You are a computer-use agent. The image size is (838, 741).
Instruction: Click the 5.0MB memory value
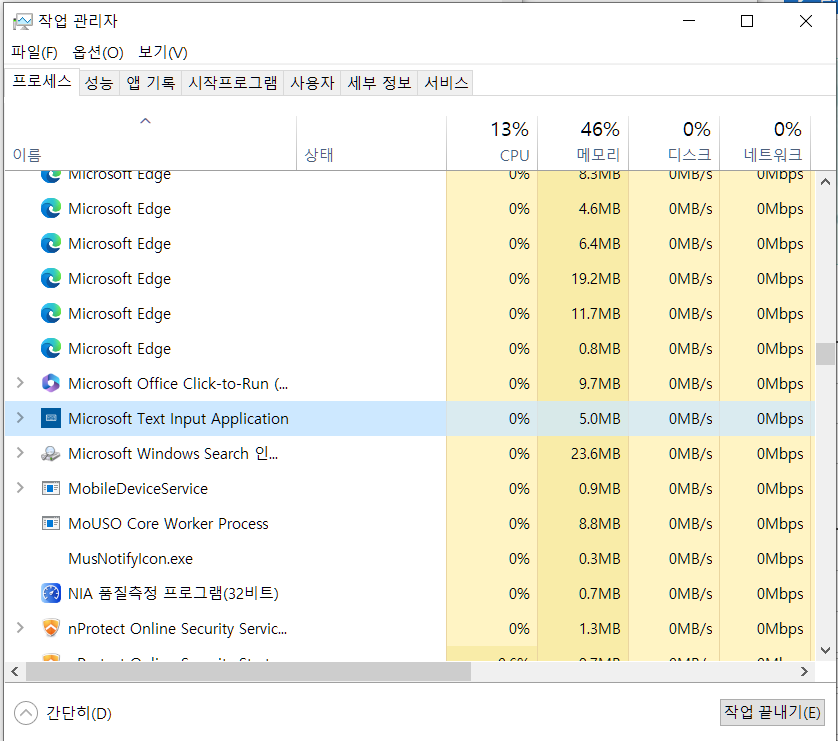pos(599,418)
